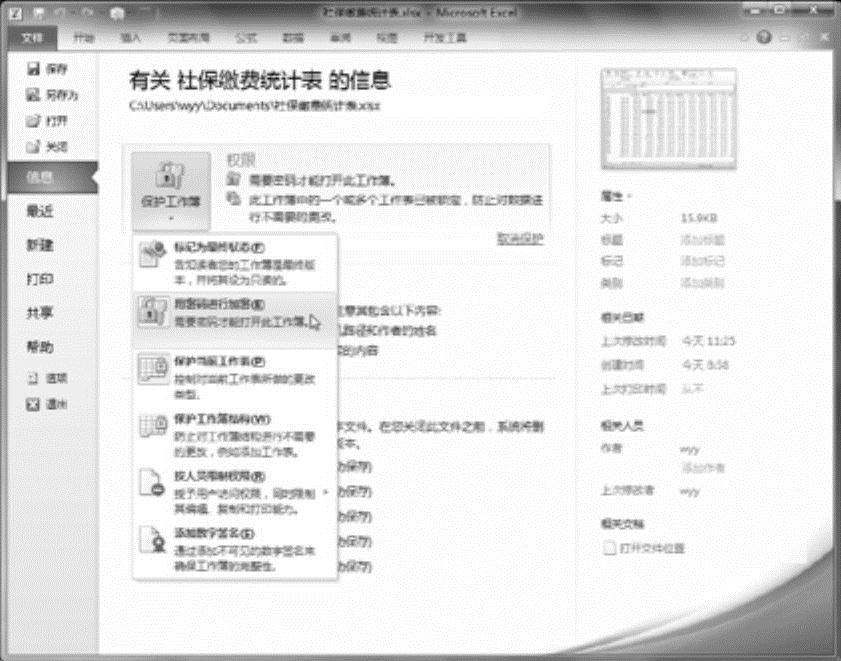Switch to the Insert (插入) ribbon tab
The image size is (841, 661).
pos(130,38)
